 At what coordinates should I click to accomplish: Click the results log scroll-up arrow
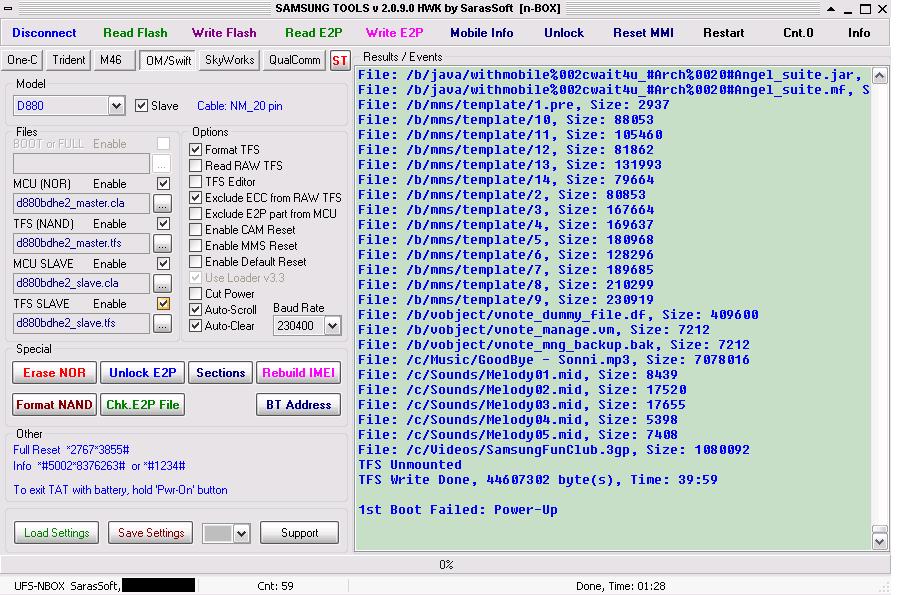pos(880,75)
